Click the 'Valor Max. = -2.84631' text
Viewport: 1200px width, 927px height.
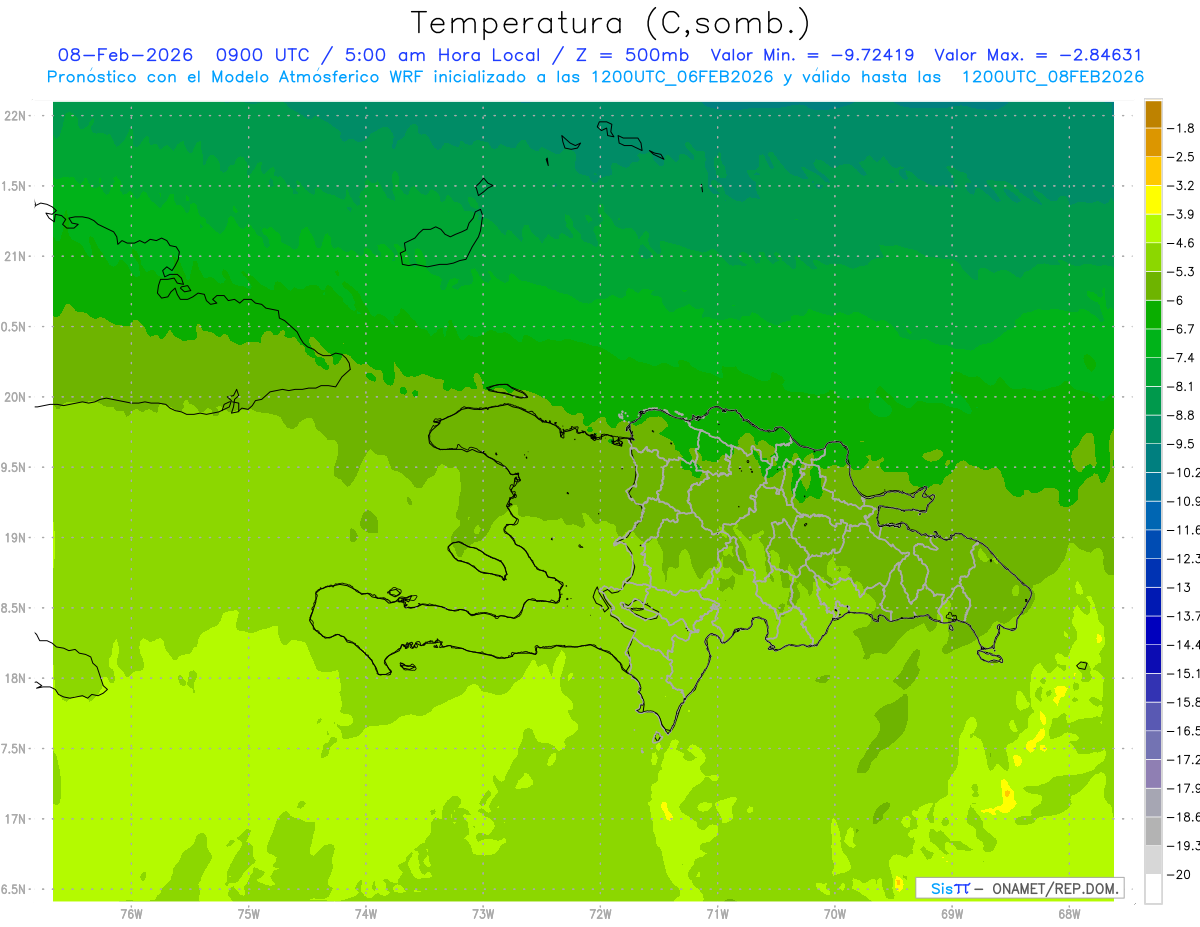[x=1038, y=55]
